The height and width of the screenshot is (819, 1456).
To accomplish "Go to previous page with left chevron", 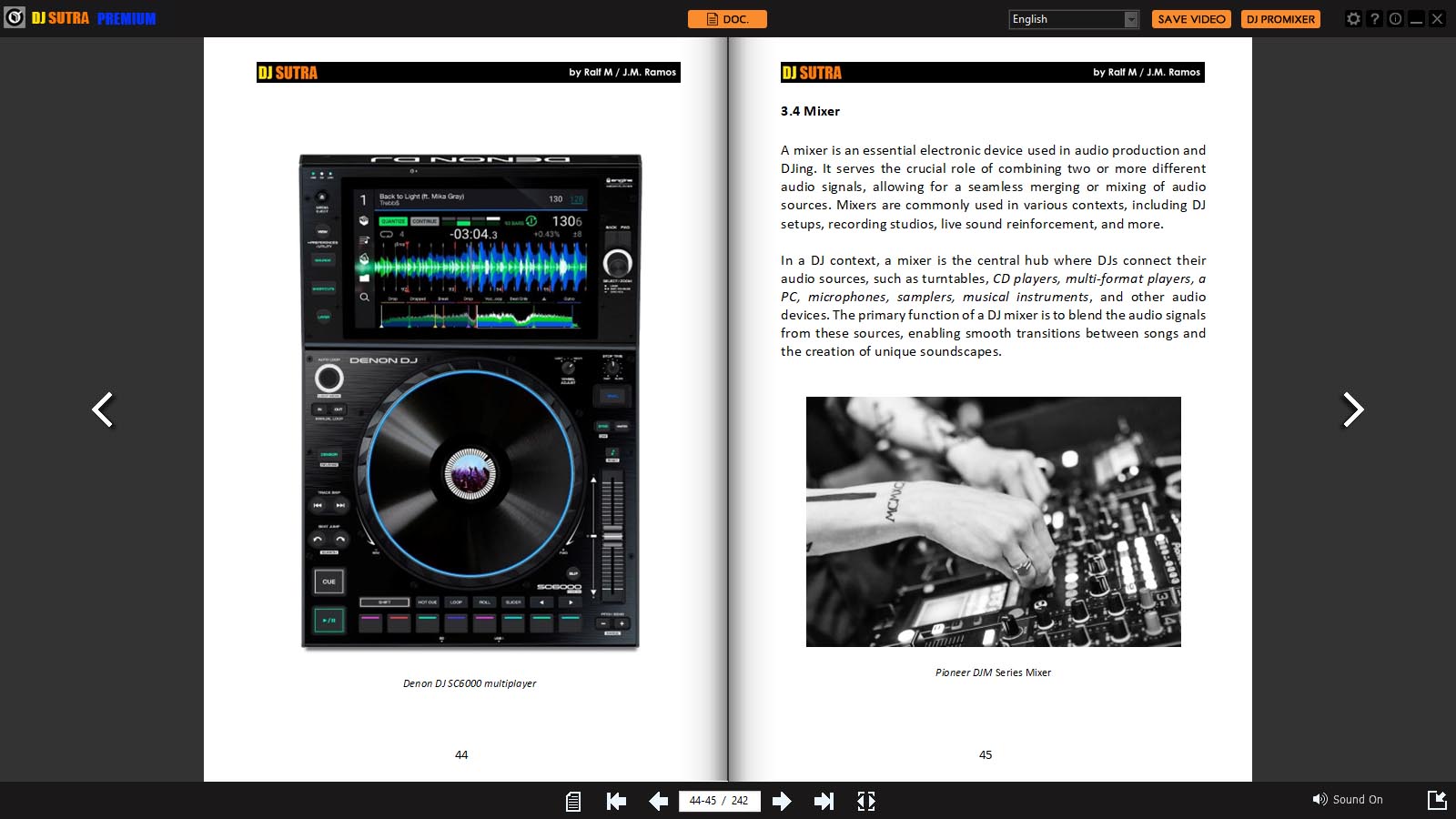I will (x=103, y=409).
